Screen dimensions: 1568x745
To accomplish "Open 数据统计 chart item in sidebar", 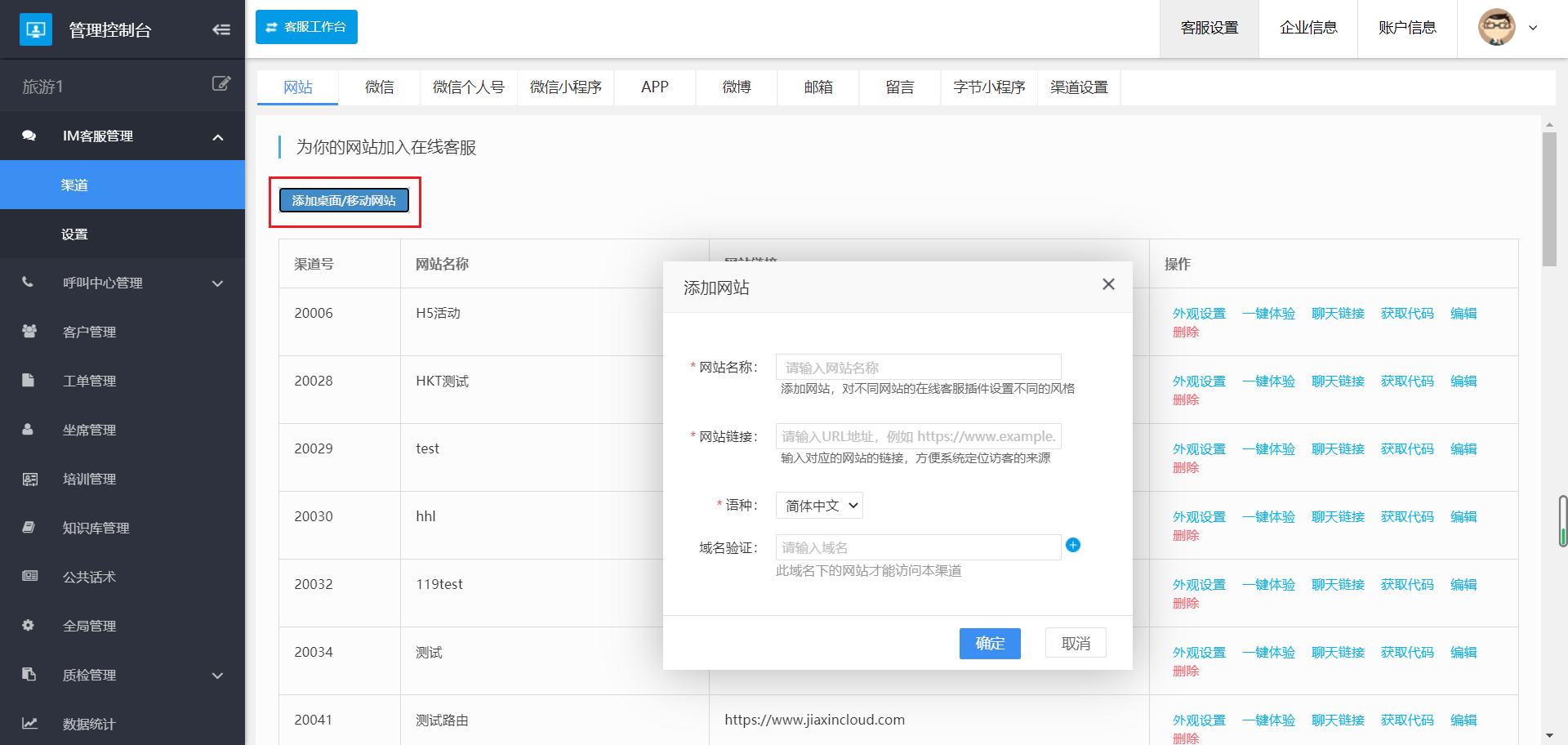I will point(90,724).
